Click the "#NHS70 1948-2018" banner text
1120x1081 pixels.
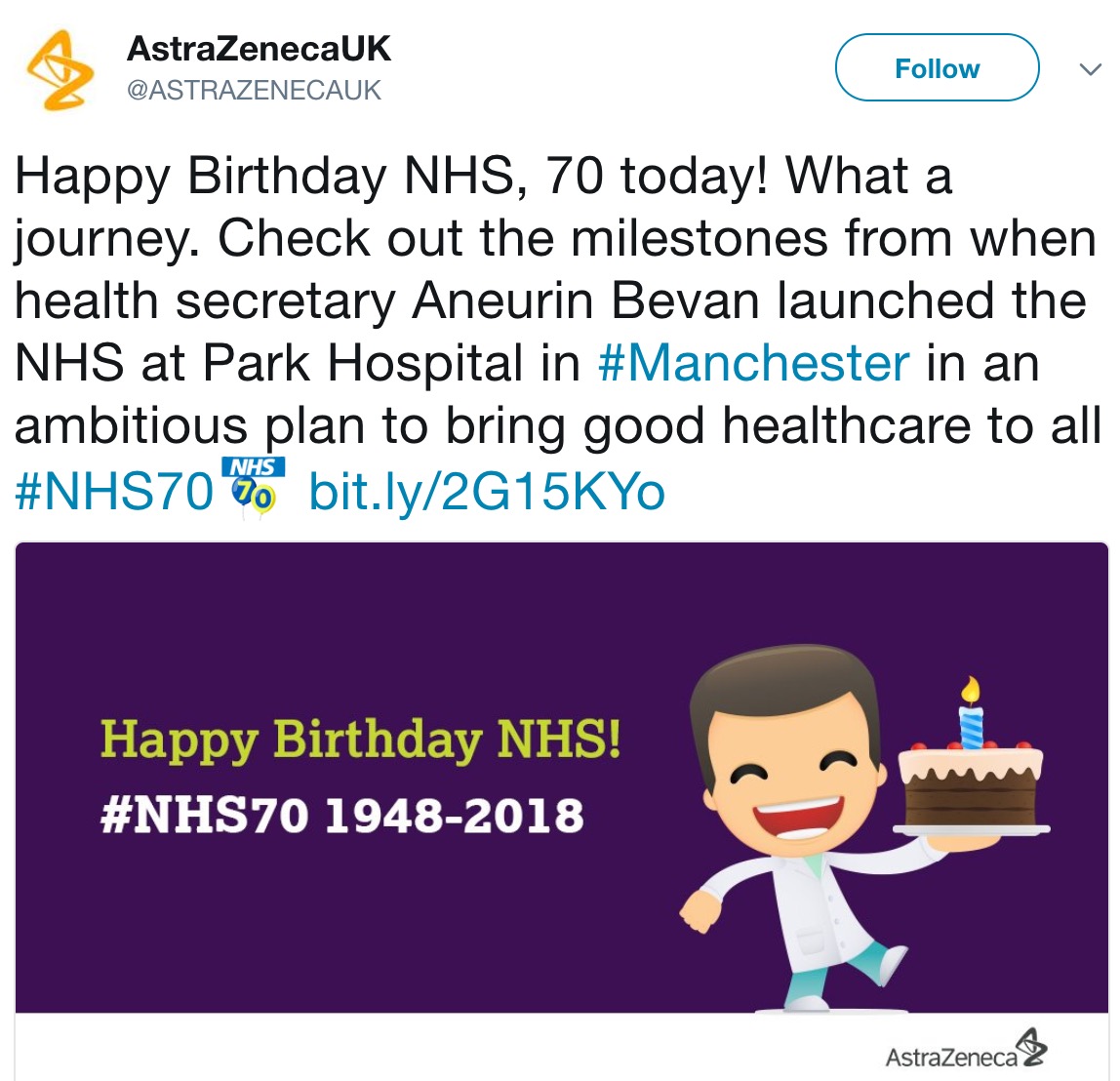pyautogui.click(x=341, y=816)
